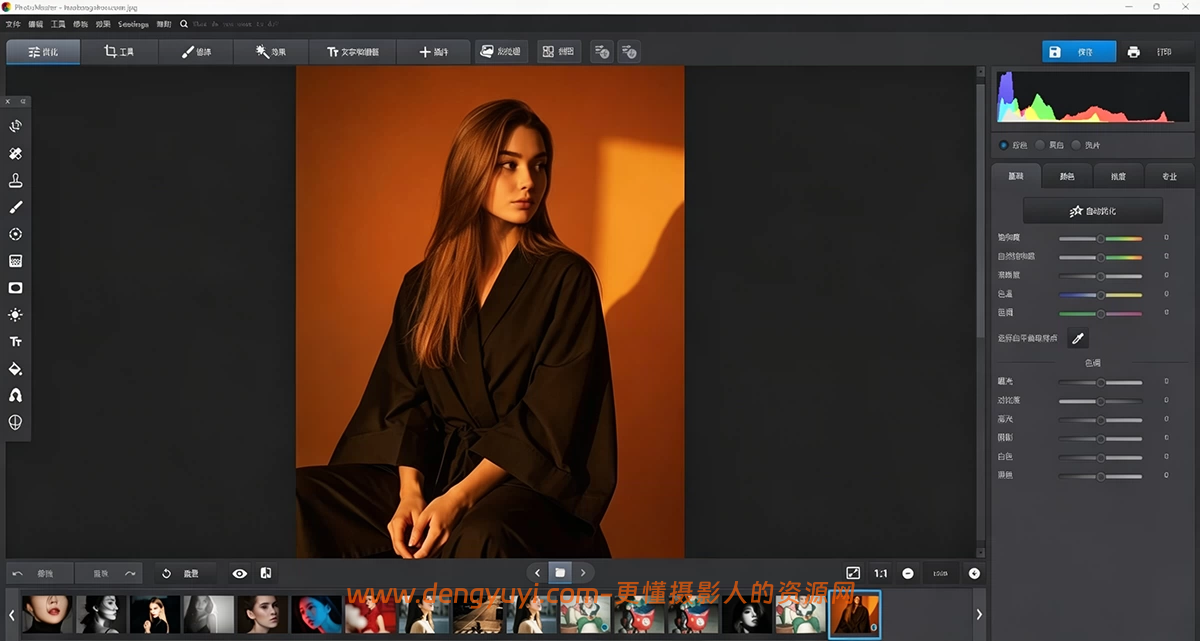Select the graduated filter tool

[x=16, y=261]
